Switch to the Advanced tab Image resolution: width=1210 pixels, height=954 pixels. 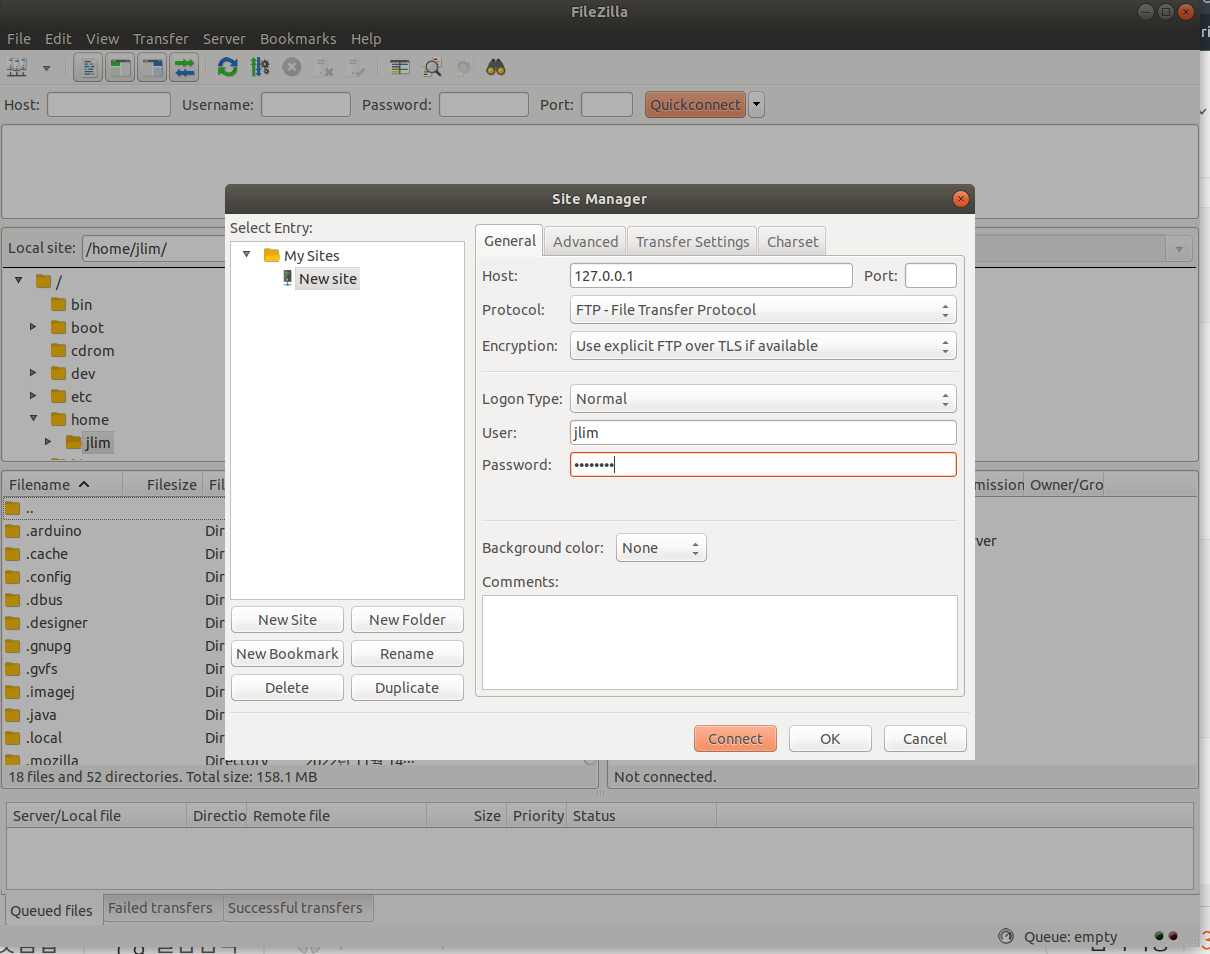click(585, 241)
